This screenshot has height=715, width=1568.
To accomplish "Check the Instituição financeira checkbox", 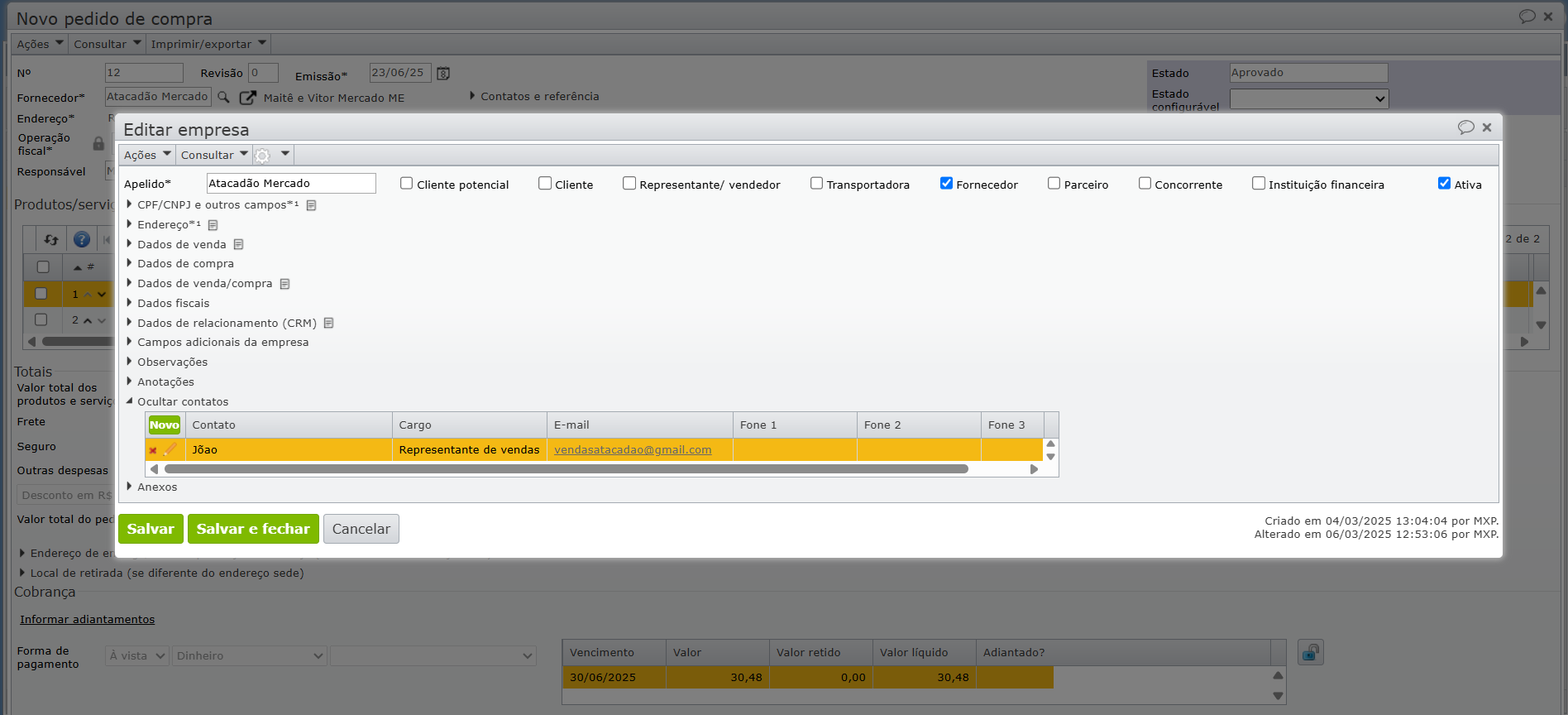I will click(x=1259, y=184).
